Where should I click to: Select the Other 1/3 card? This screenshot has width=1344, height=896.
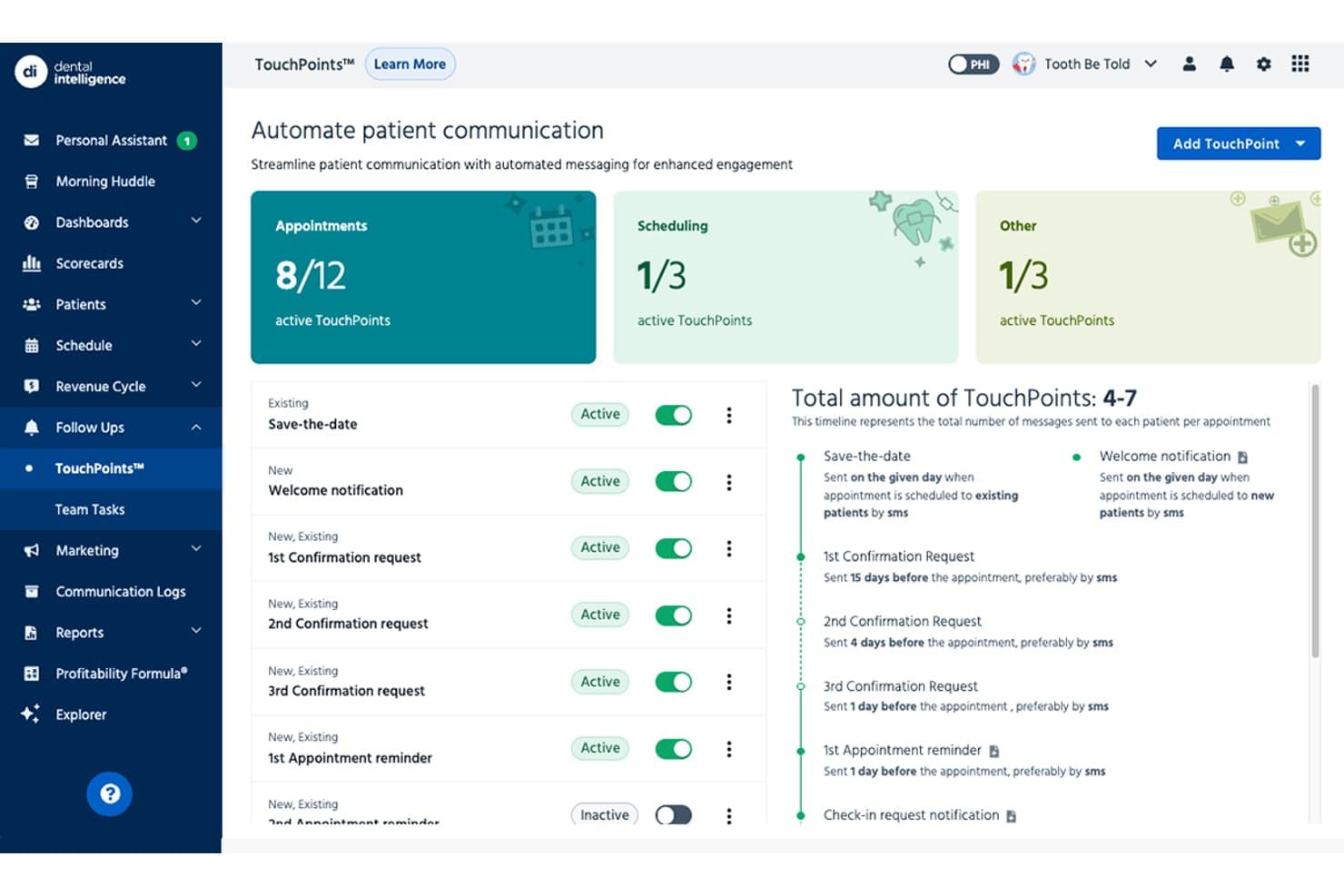coord(1148,277)
